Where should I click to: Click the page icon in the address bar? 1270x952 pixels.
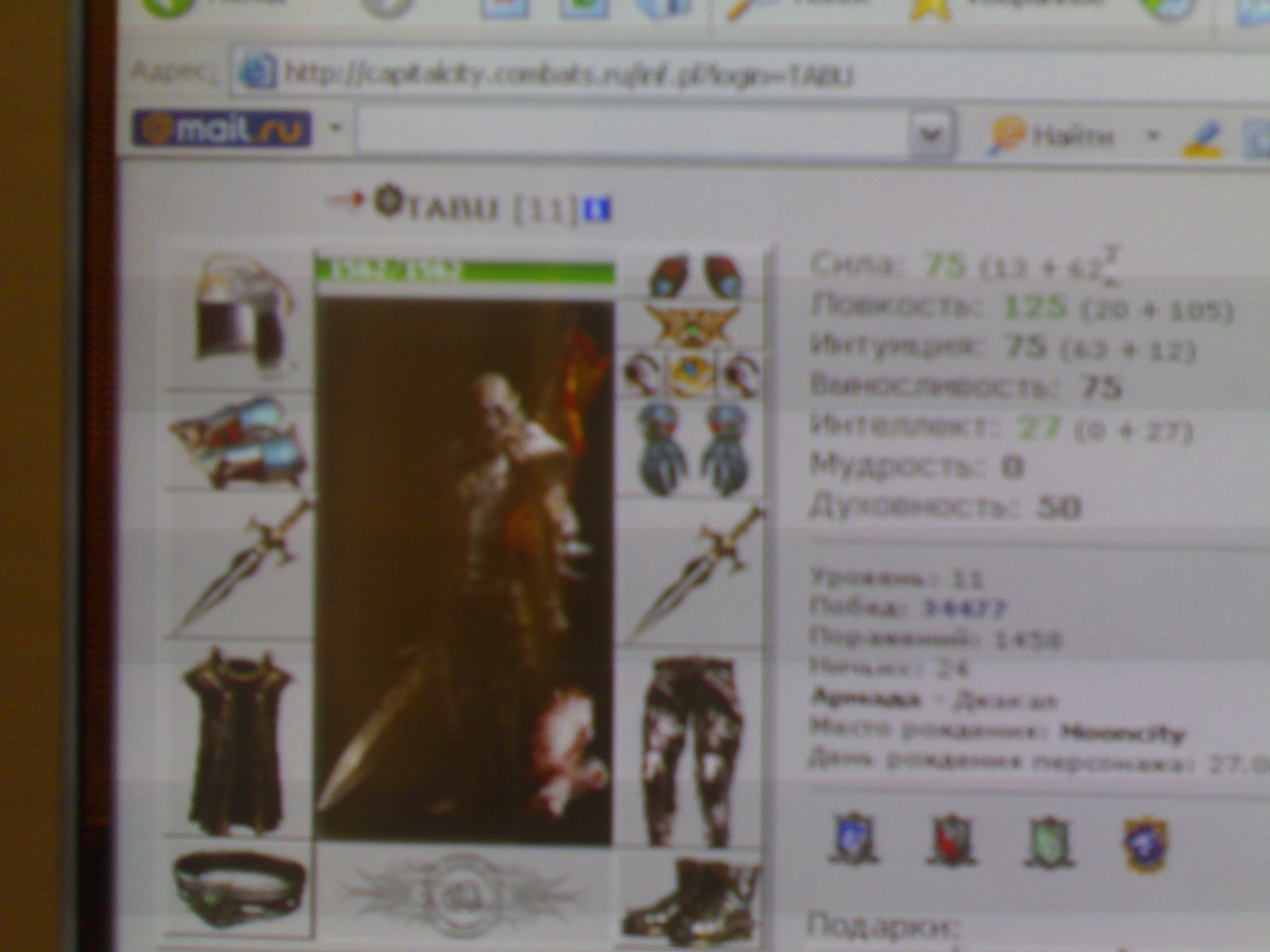click(x=257, y=73)
